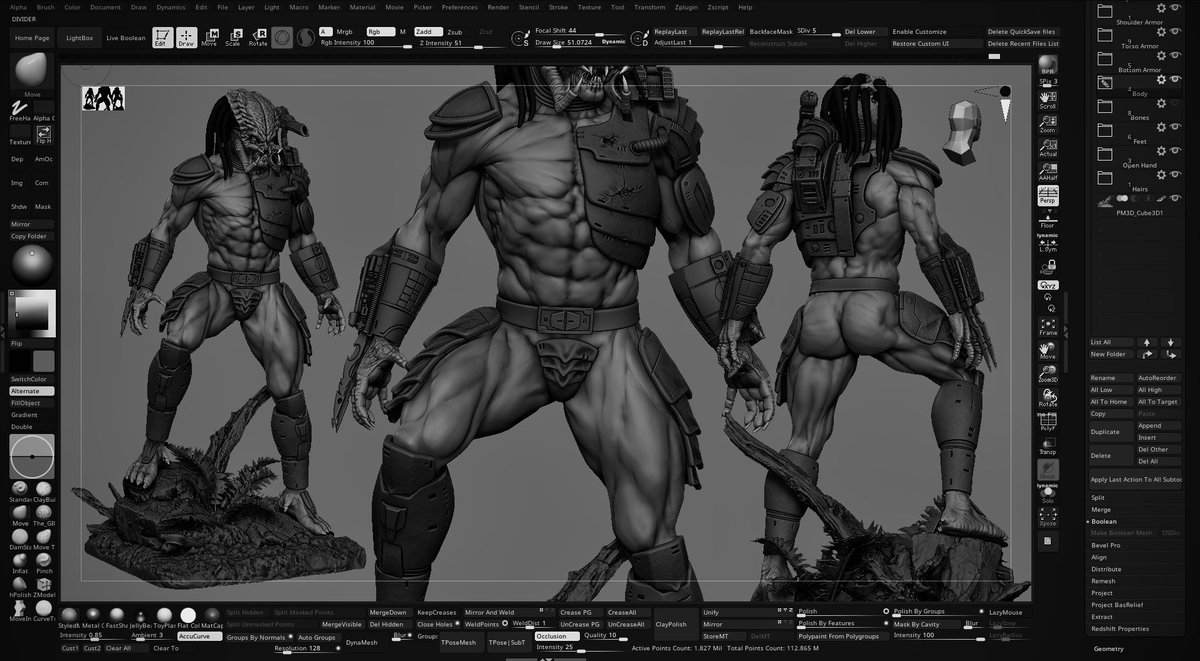This screenshot has height=661, width=1200.
Task: Click the Zoom canvas icon
Action: click(1048, 122)
